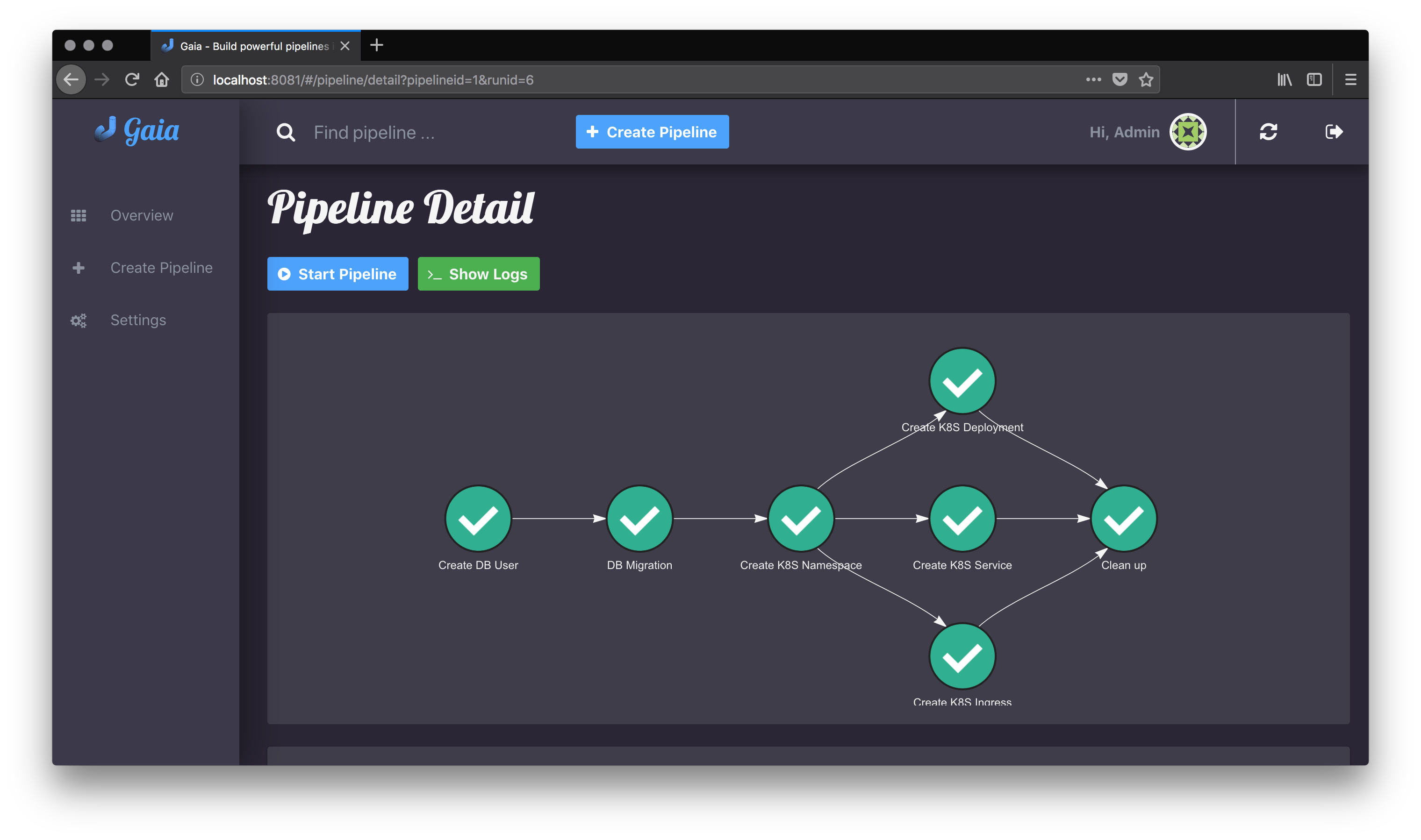The image size is (1421, 840).
Task: Click the Settings gears icon
Action: tap(78, 321)
